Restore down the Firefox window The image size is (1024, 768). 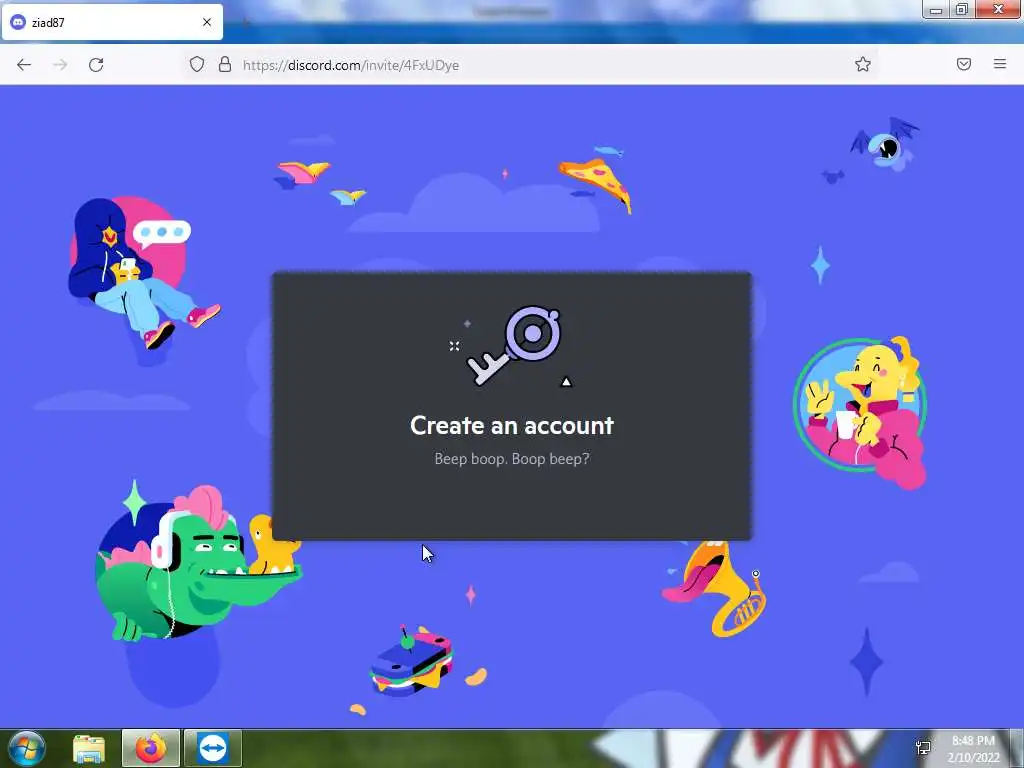(x=962, y=10)
